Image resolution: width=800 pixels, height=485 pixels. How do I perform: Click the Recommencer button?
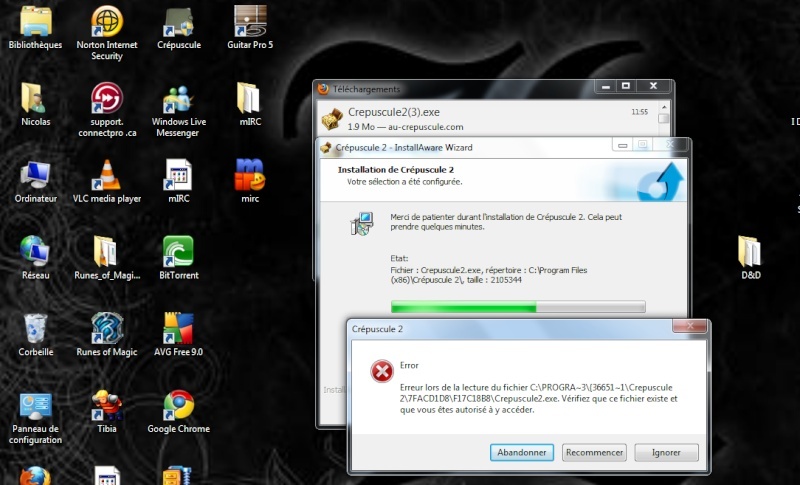594,452
